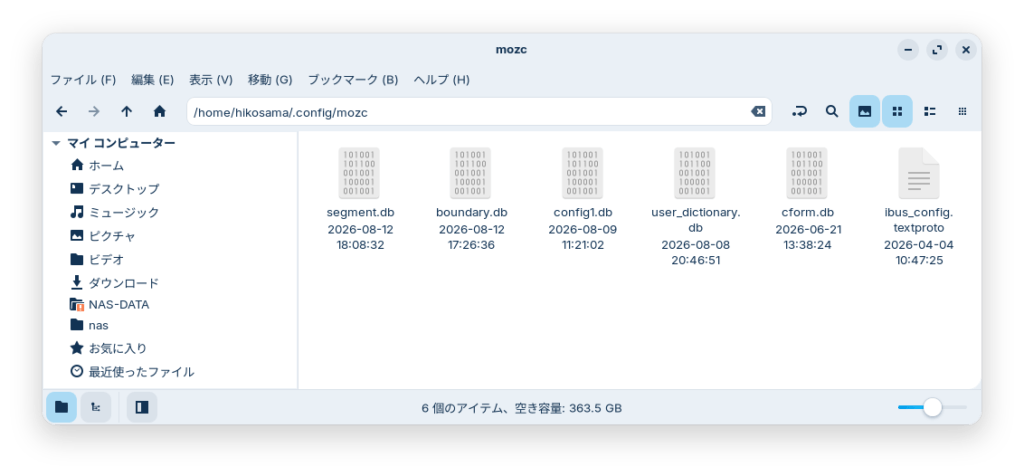This screenshot has height=476, width=1024.
Task: Click the path field /home/hikosama/.config/mozc
Action: (x=479, y=112)
